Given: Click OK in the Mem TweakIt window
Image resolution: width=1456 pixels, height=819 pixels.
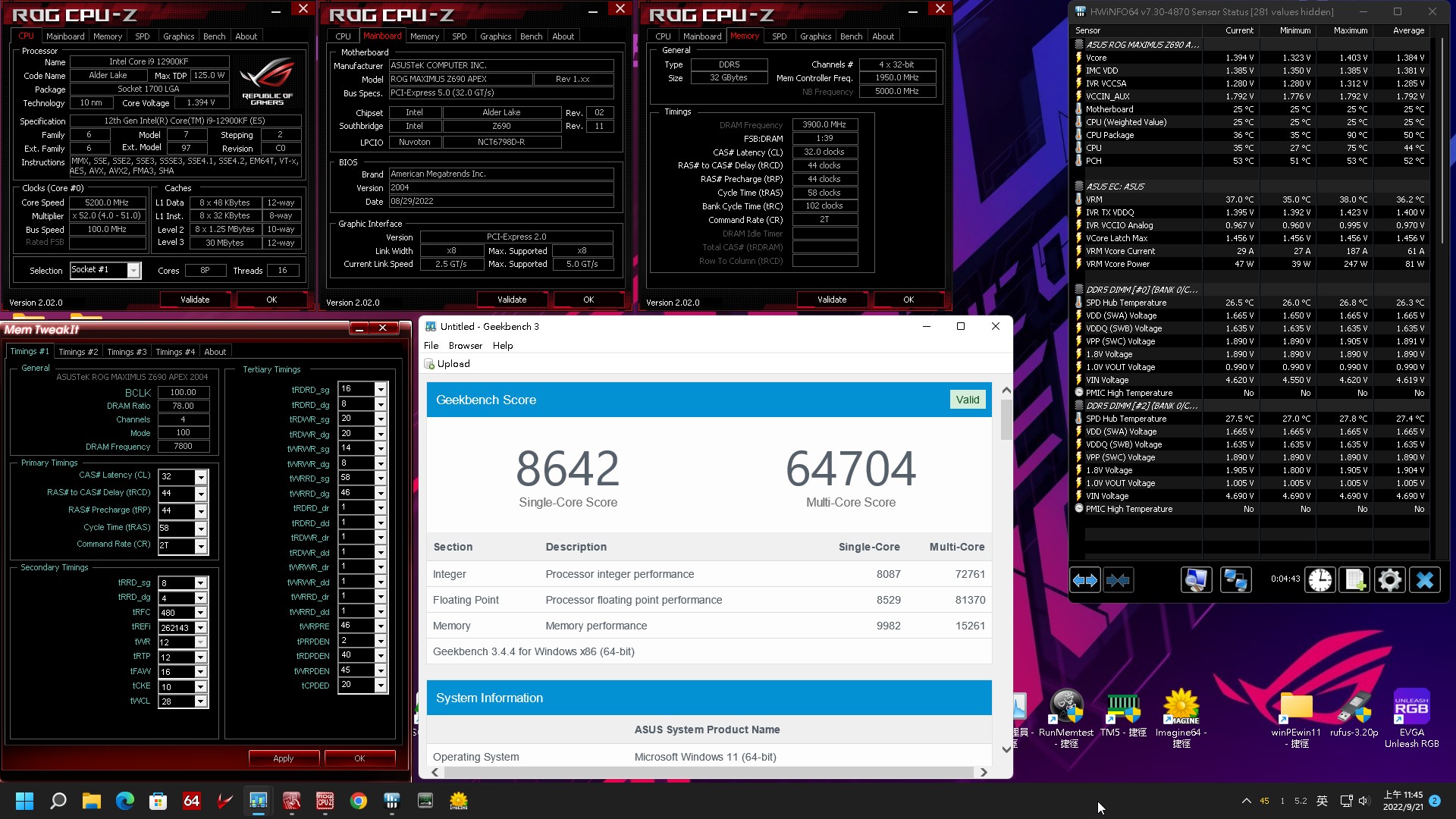Looking at the screenshot, I should [359, 758].
